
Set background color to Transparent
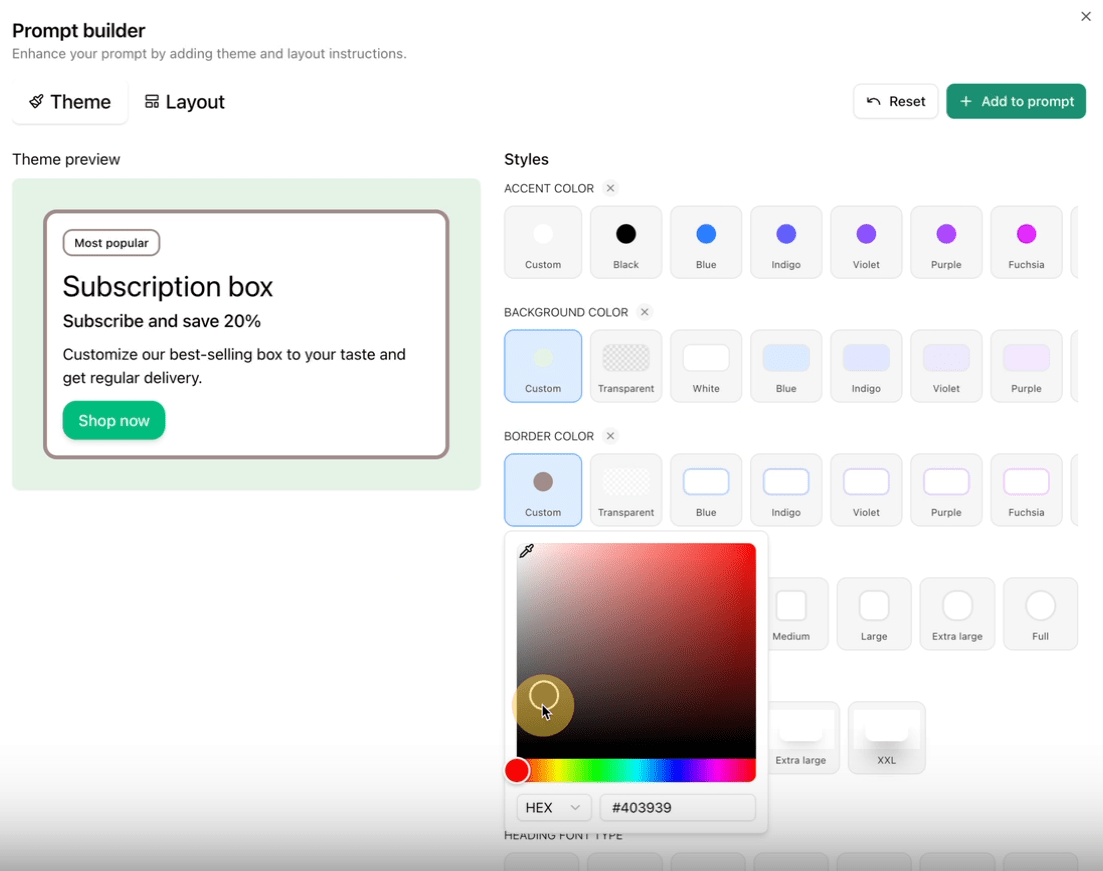click(626, 366)
